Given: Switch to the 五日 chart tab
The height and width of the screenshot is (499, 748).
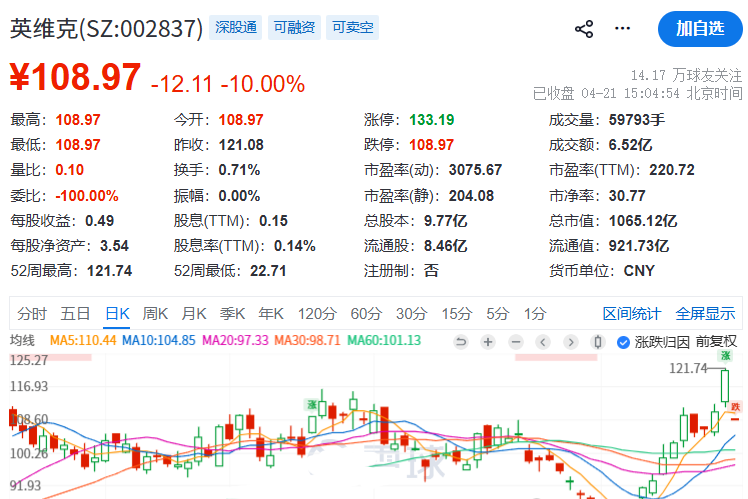Looking at the screenshot, I should [x=75, y=314].
